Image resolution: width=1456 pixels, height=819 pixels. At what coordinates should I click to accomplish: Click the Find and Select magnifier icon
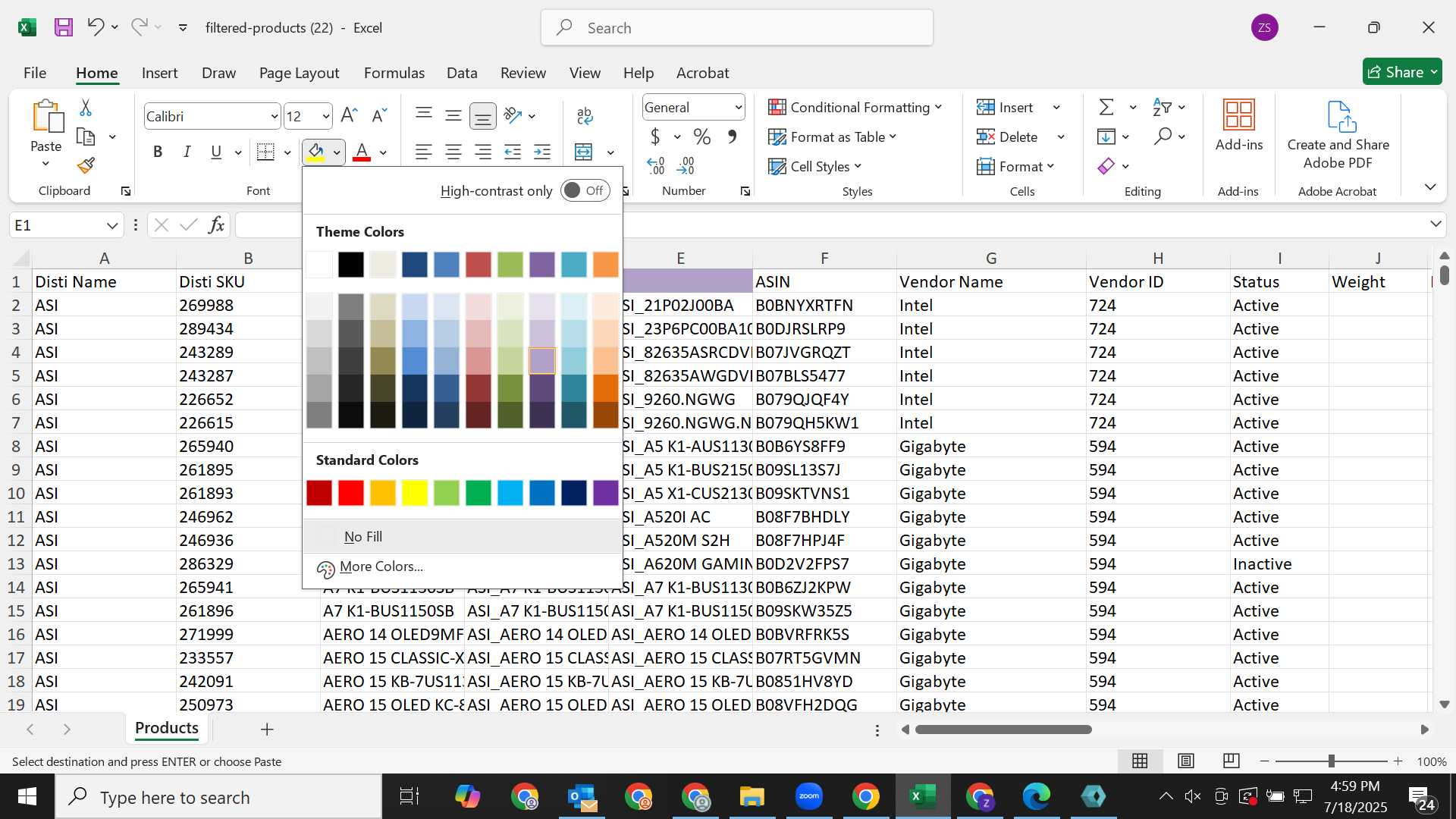(x=1163, y=136)
